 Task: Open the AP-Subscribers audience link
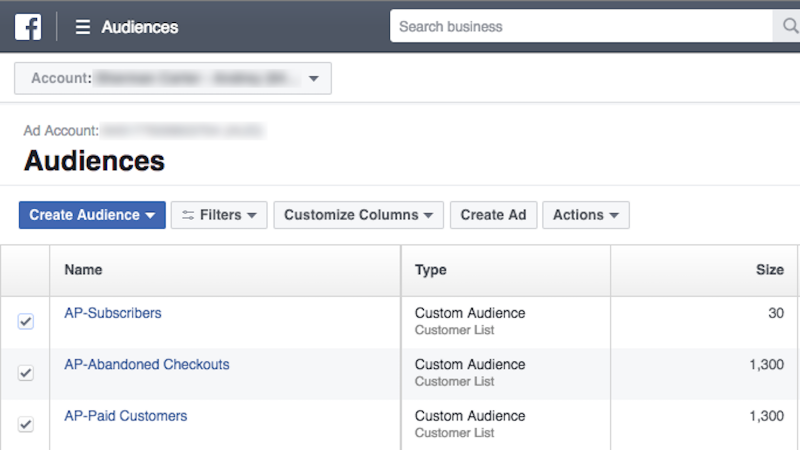point(113,313)
